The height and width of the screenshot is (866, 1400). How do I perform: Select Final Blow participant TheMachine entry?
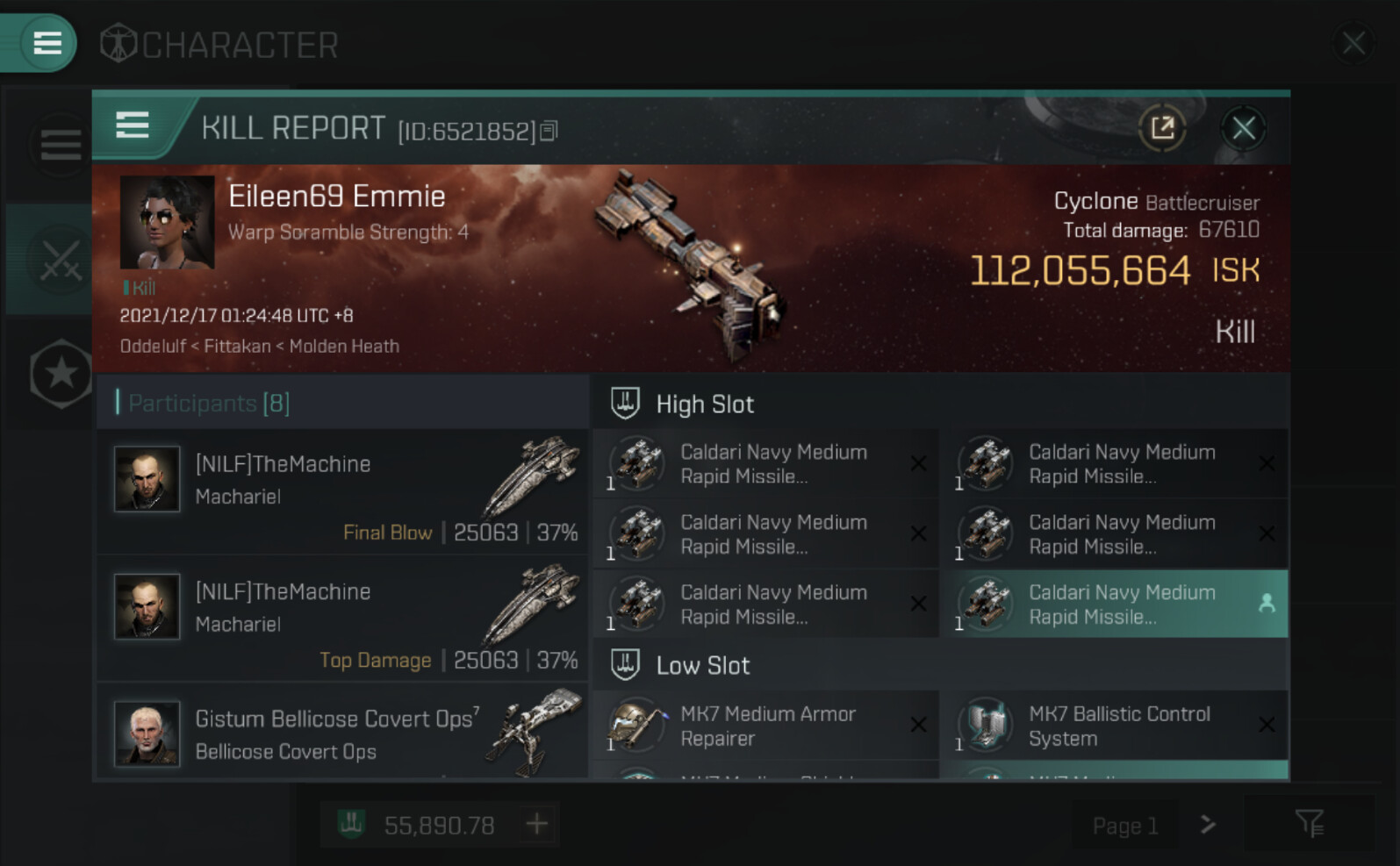[343, 492]
